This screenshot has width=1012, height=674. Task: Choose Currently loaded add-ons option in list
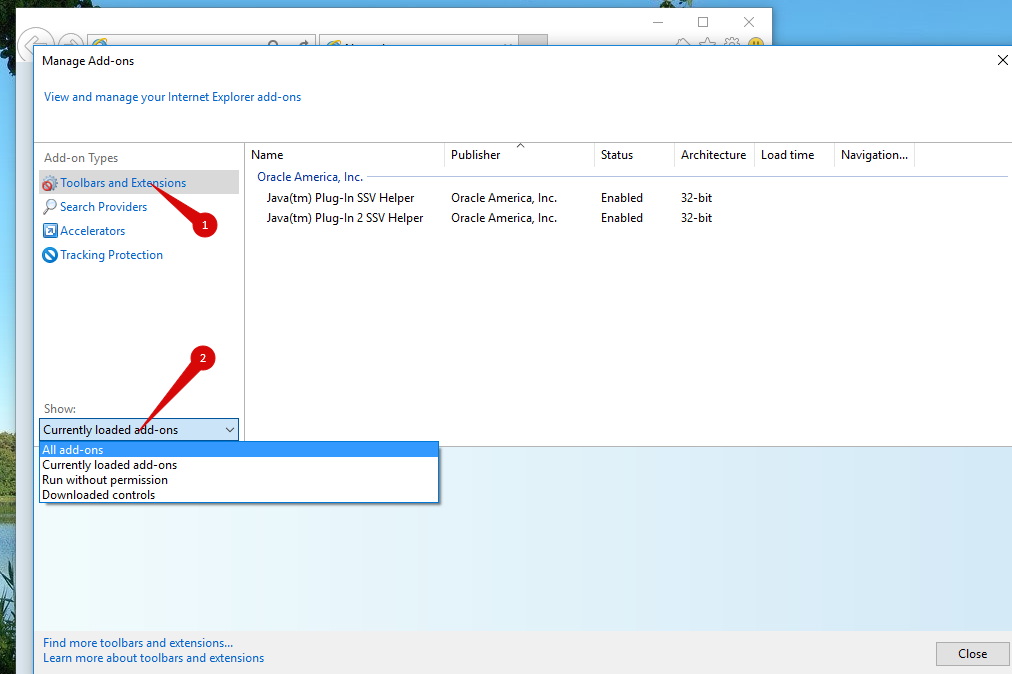(239, 465)
